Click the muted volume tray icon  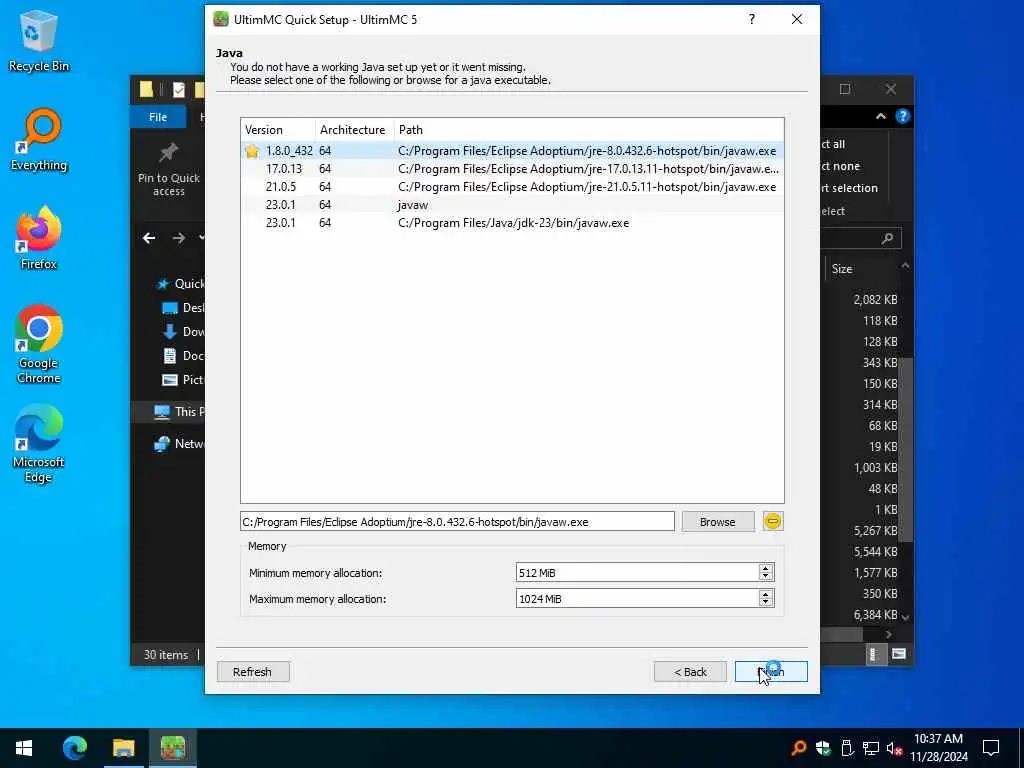click(894, 748)
